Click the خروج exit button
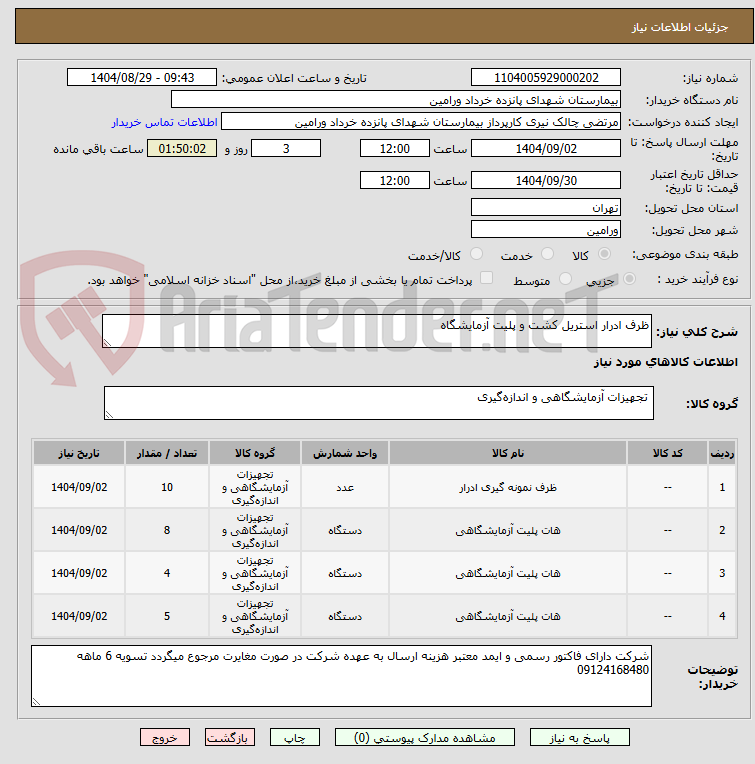The image size is (755, 764). tap(165, 738)
